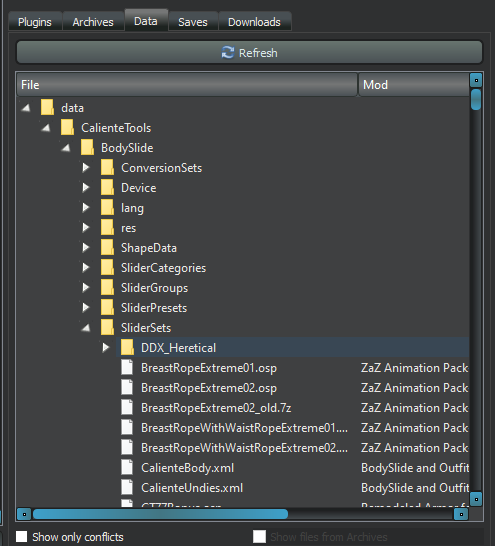Image resolution: width=495 pixels, height=546 pixels.
Task: Sort by the File column header
Action: click(x=187, y=85)
